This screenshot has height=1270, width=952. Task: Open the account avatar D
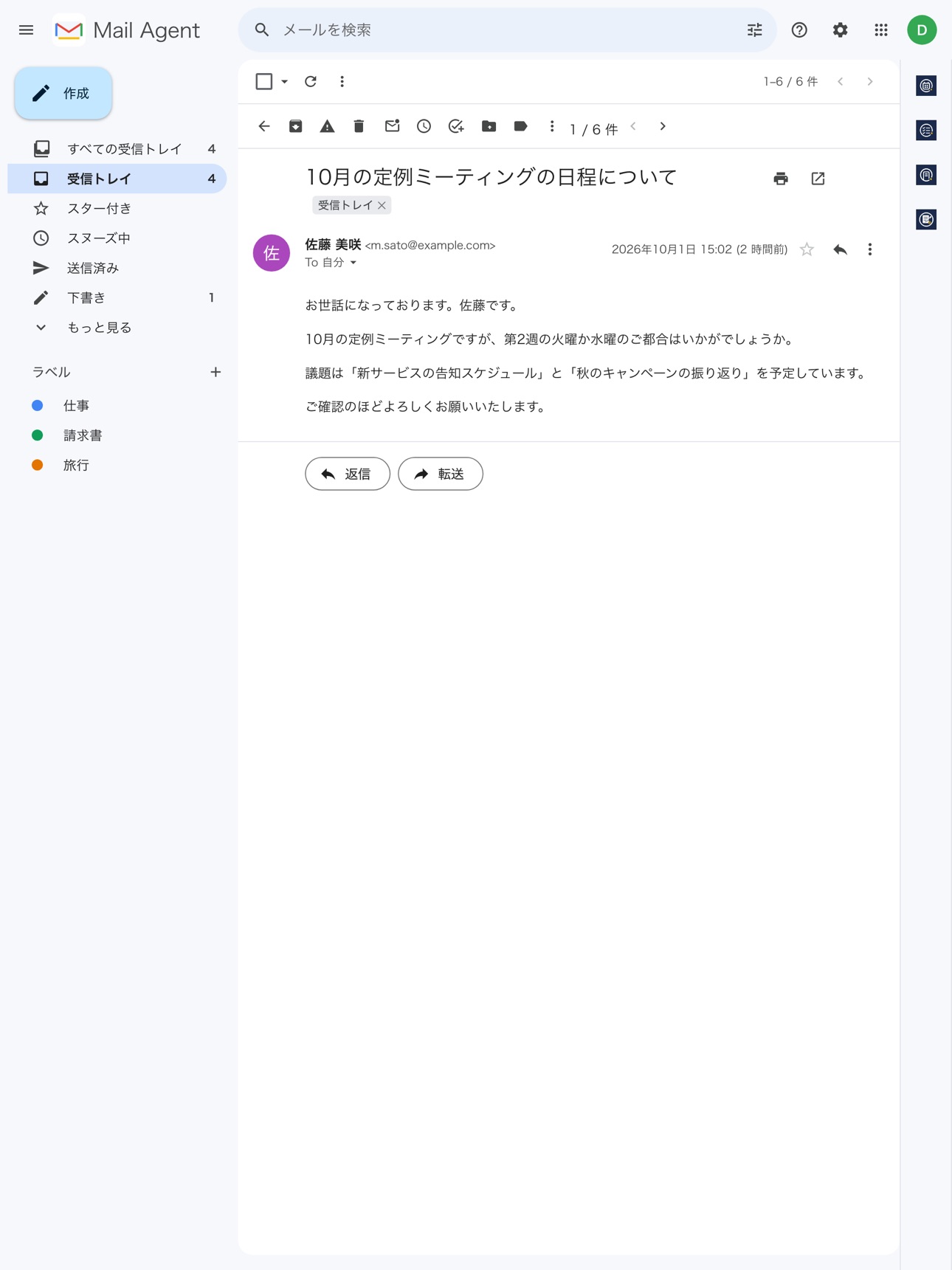pos(922,30)
